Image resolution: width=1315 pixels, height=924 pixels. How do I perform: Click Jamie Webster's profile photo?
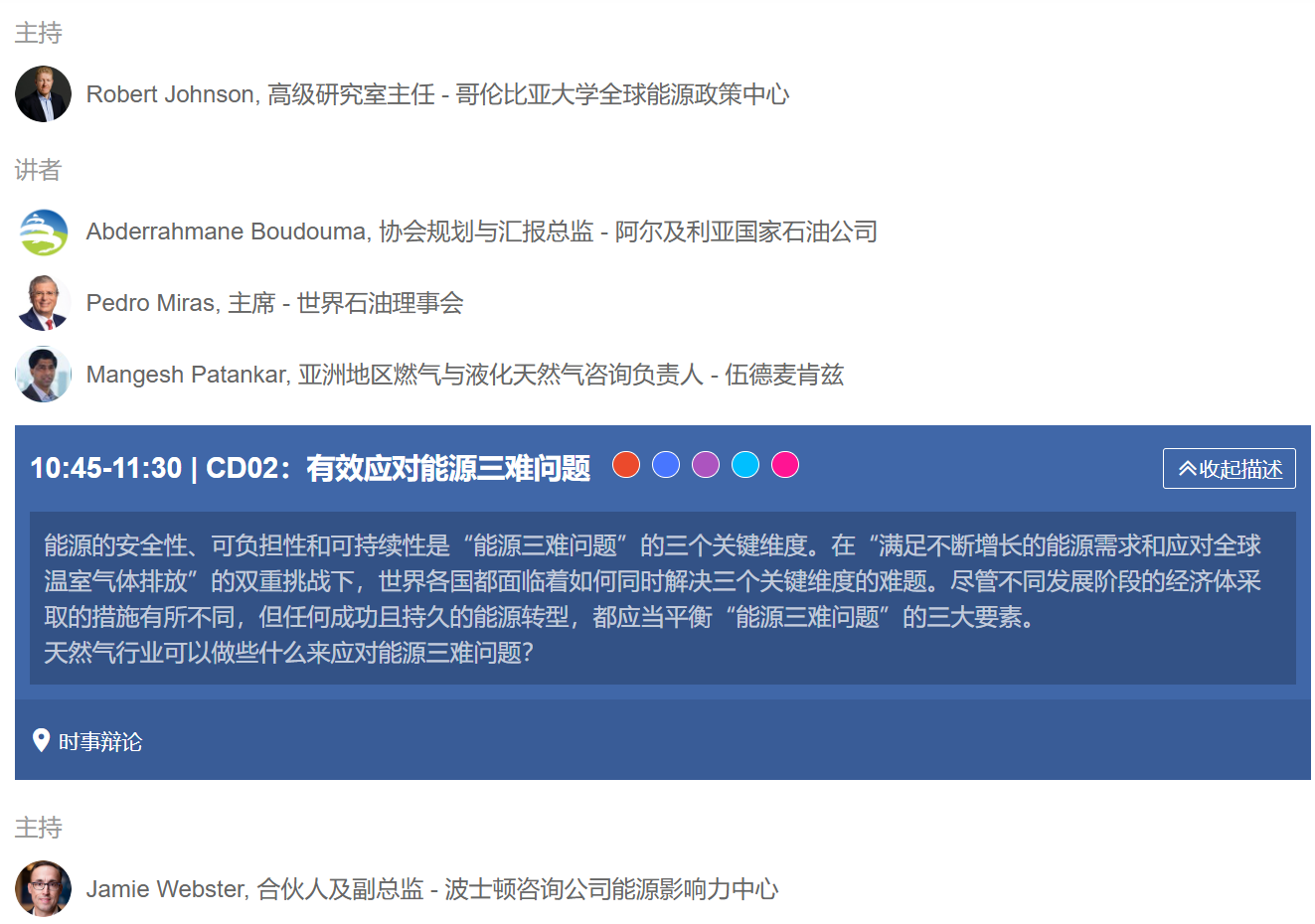pyautogui.click(x=43, y=888)
